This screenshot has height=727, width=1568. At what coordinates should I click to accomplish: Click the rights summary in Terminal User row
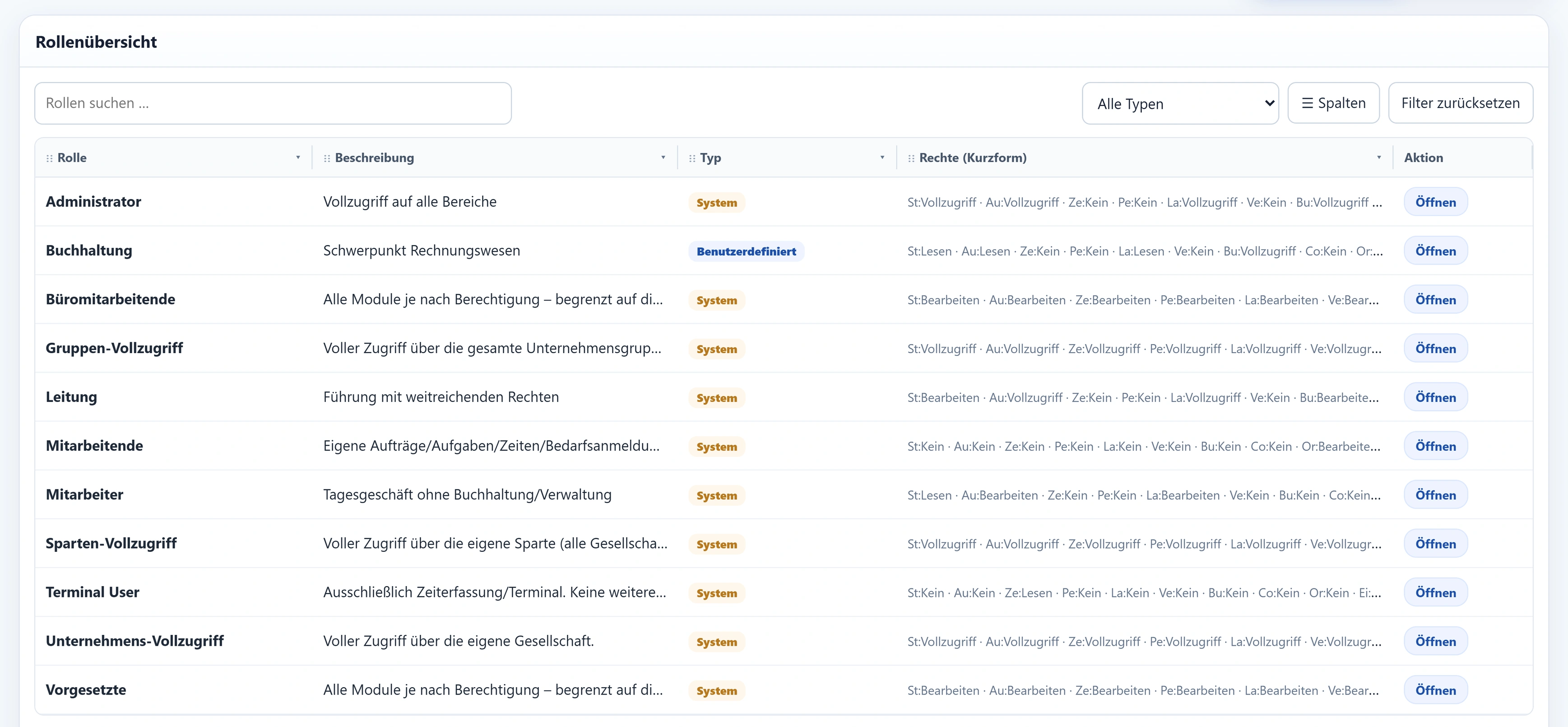point(1144,593)
